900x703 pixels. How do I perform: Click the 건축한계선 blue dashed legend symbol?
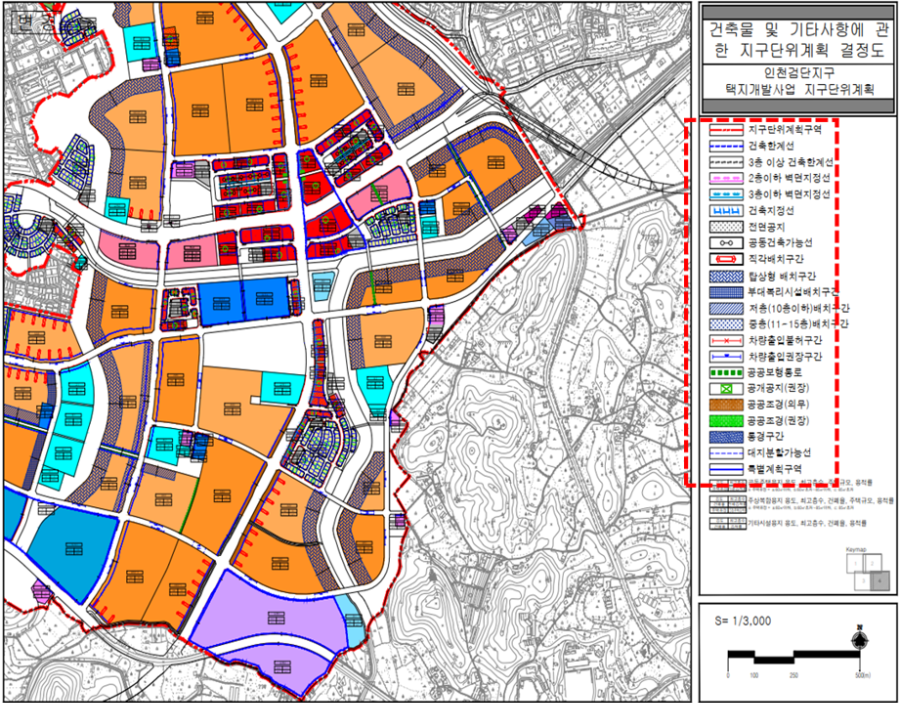[726, 146]
